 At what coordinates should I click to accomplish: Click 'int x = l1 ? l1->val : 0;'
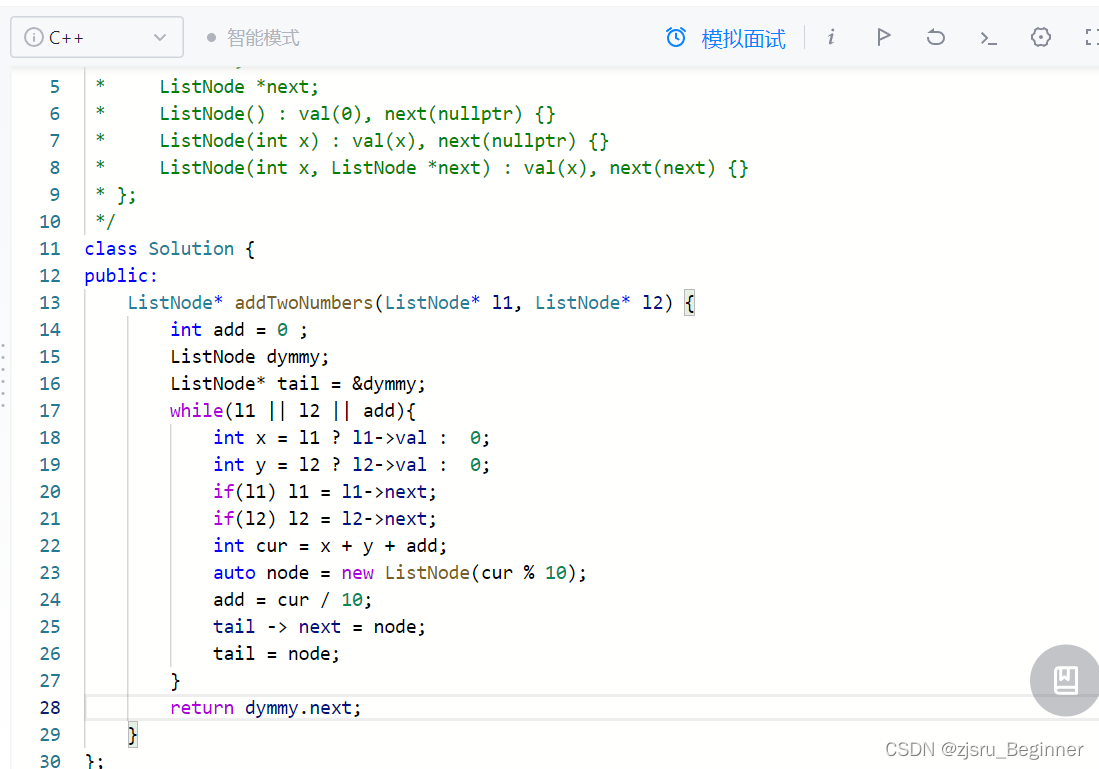pos(351,438)
